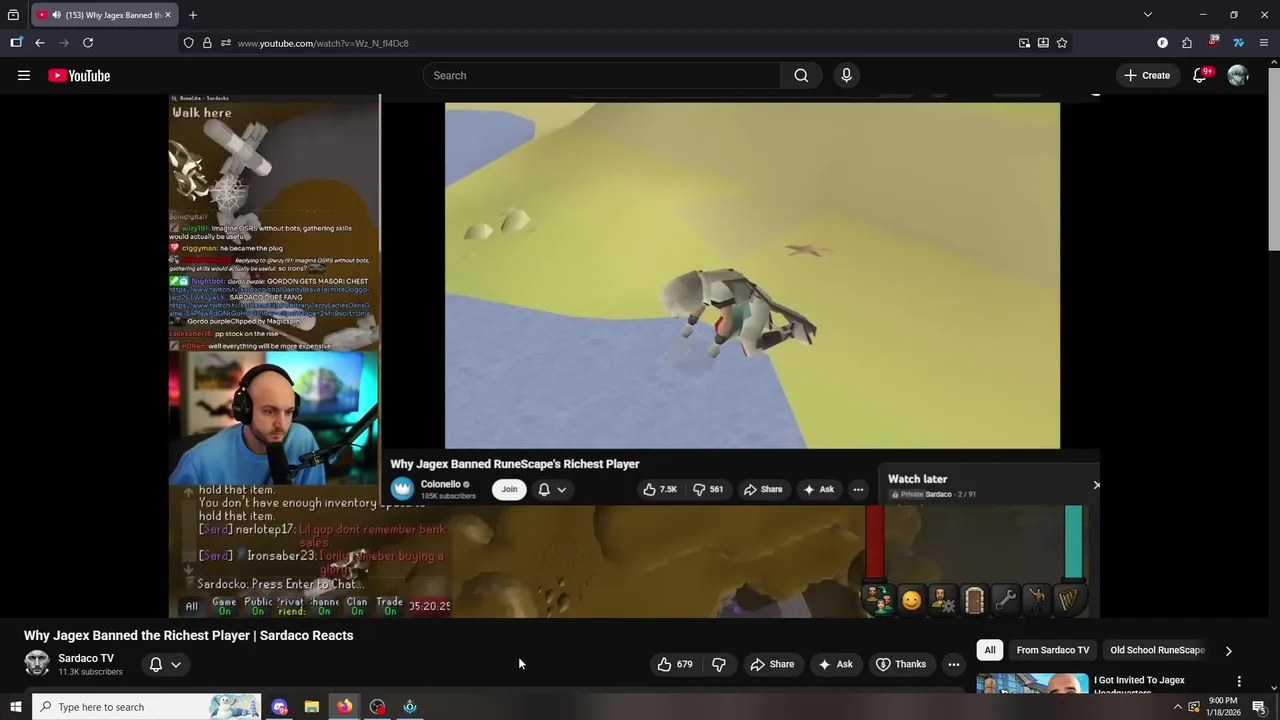Screen dimensions: 1280x720
Task: Start voice search with the microphone
Action: coord(847,75)
